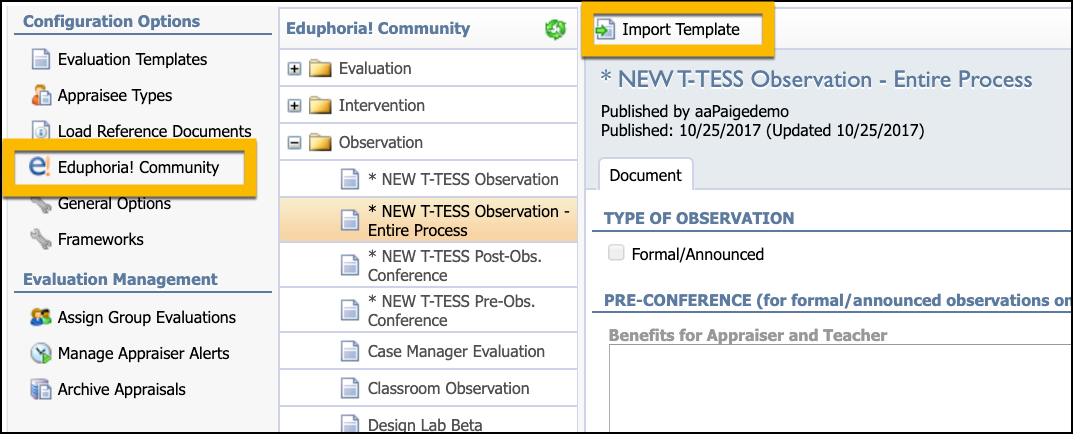Expand the Evaluation folder with plus box

294,69
